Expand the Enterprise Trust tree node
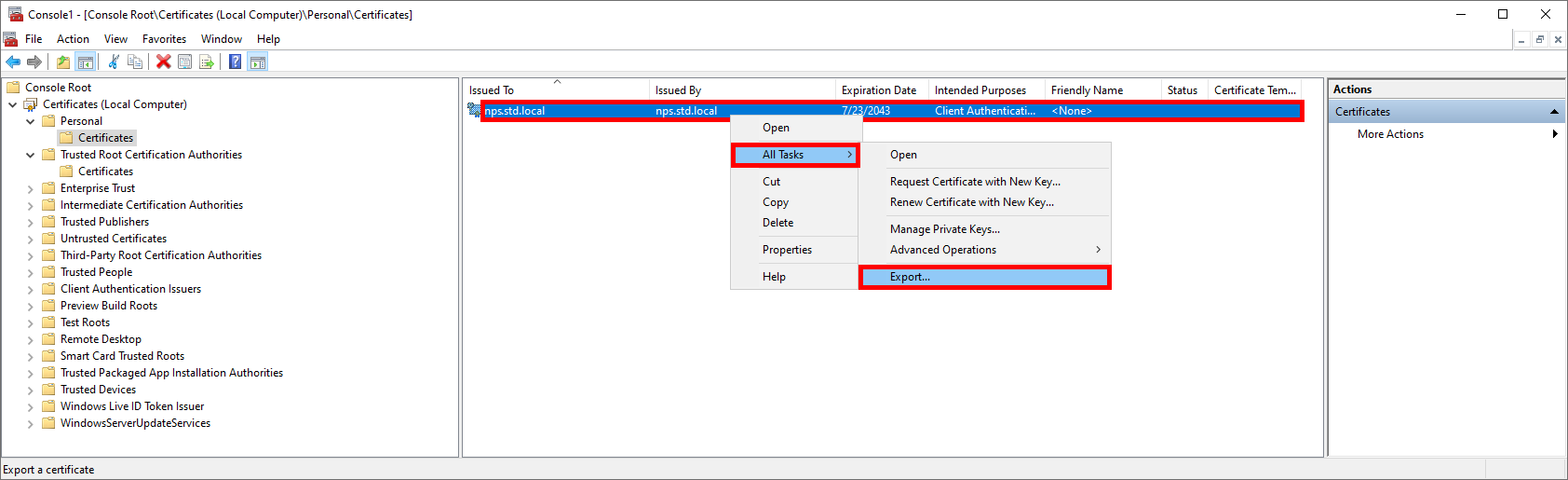Viewport: 1568px width, 480px height. coord(30,189)
